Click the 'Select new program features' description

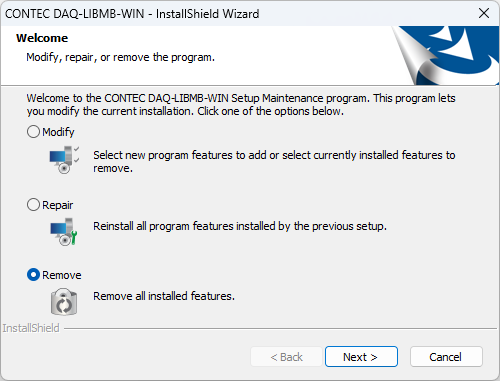point(274,162)
